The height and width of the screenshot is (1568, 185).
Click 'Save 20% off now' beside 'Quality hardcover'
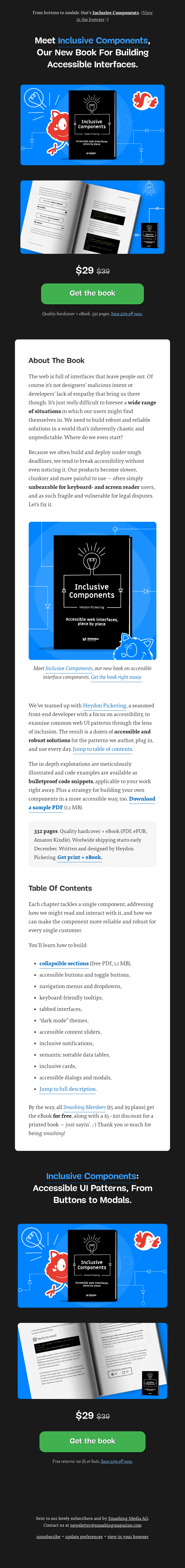click(127, 314)
